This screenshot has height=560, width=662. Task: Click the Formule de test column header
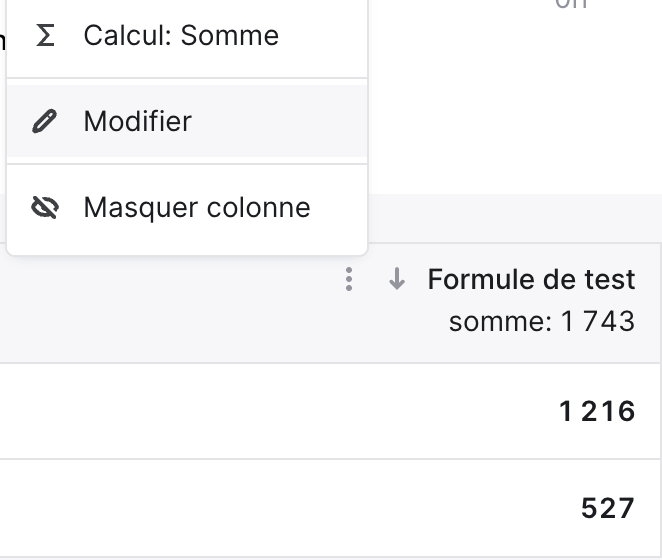[x=531, y=279]
